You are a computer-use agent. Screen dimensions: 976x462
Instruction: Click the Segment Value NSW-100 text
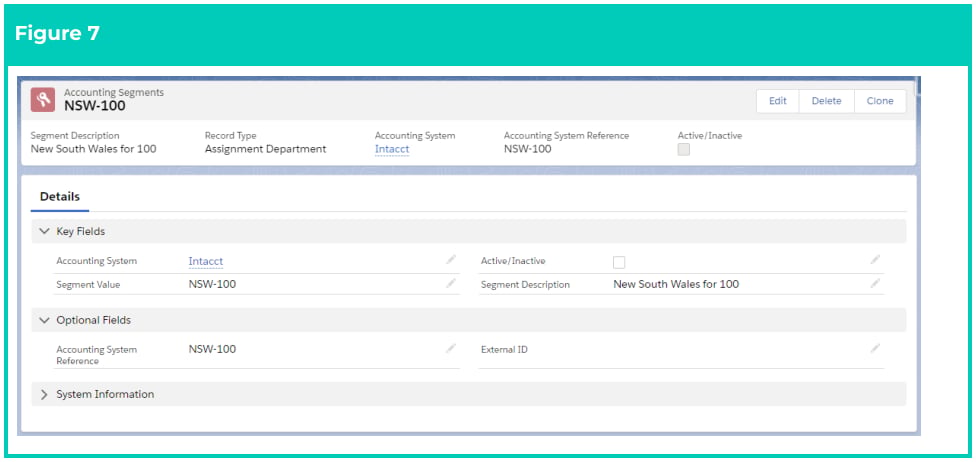click(212, 285)
